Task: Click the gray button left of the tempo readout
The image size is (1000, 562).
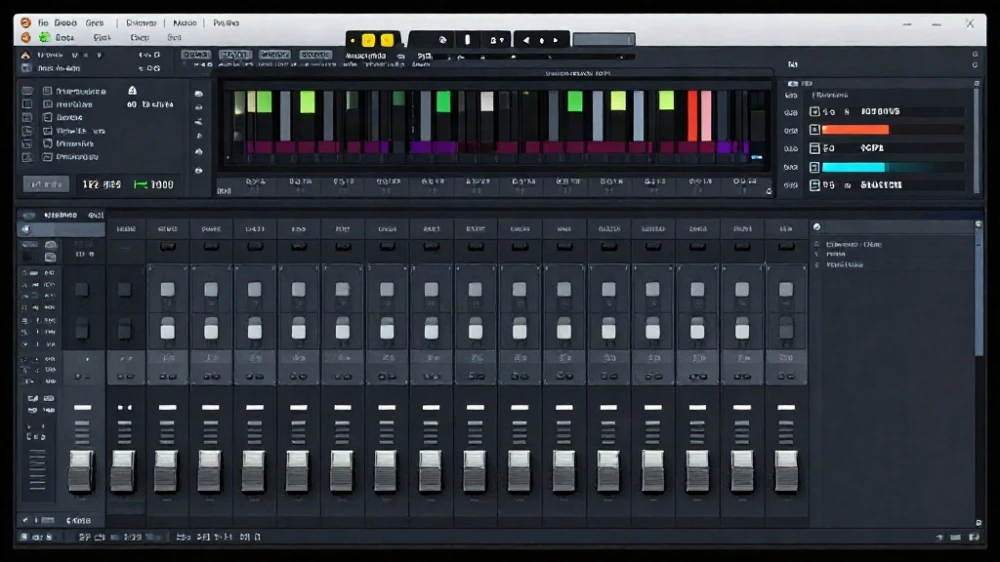Action: point(46,184)
